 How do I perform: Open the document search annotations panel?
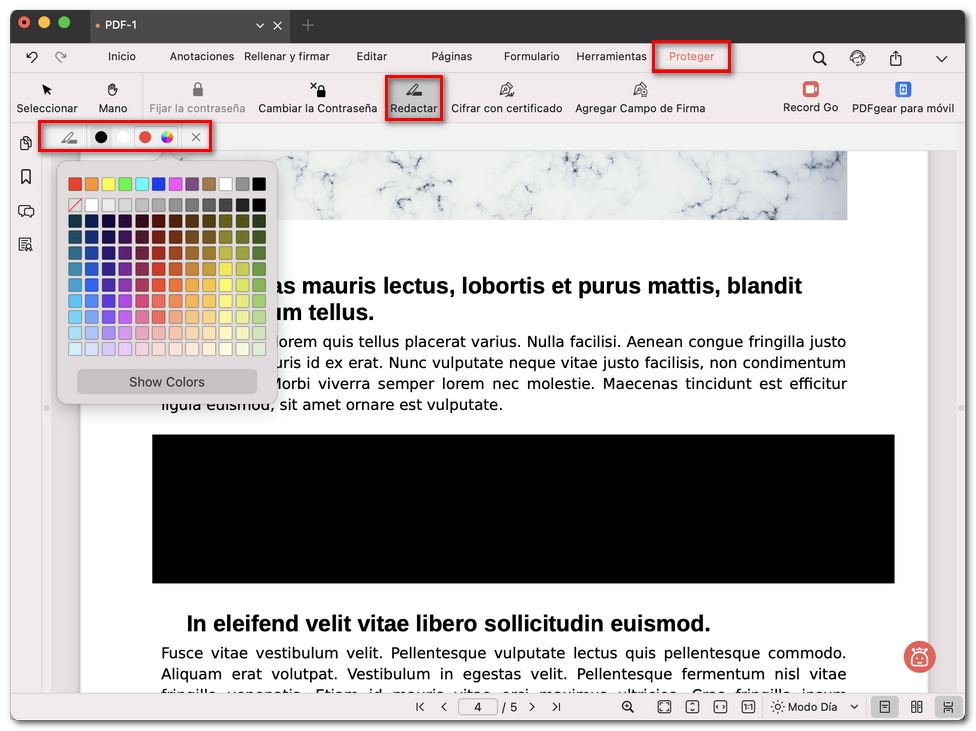tap(25, 244)
